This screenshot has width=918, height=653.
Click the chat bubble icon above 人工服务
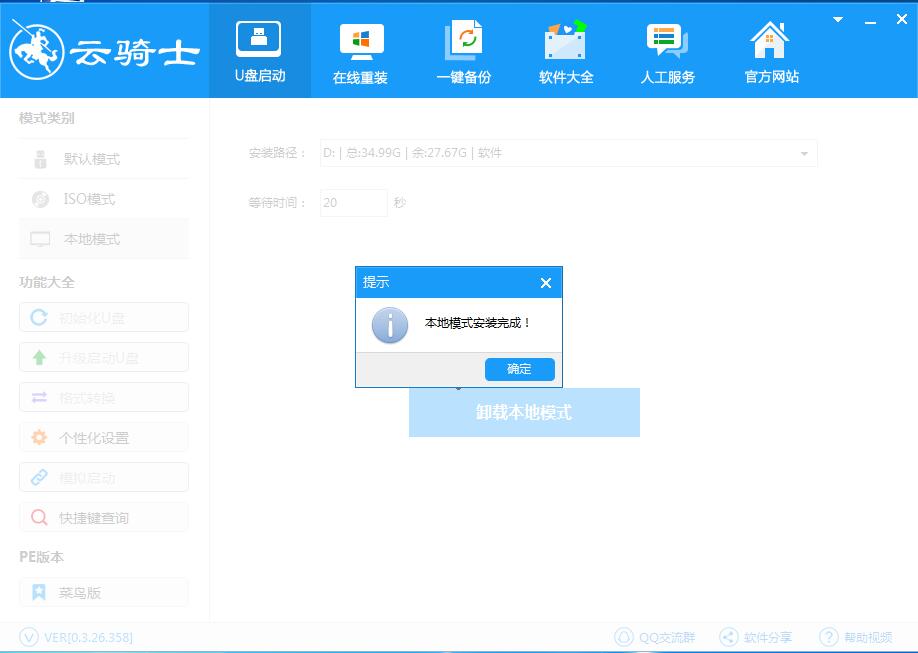click(x=667, y=40)
